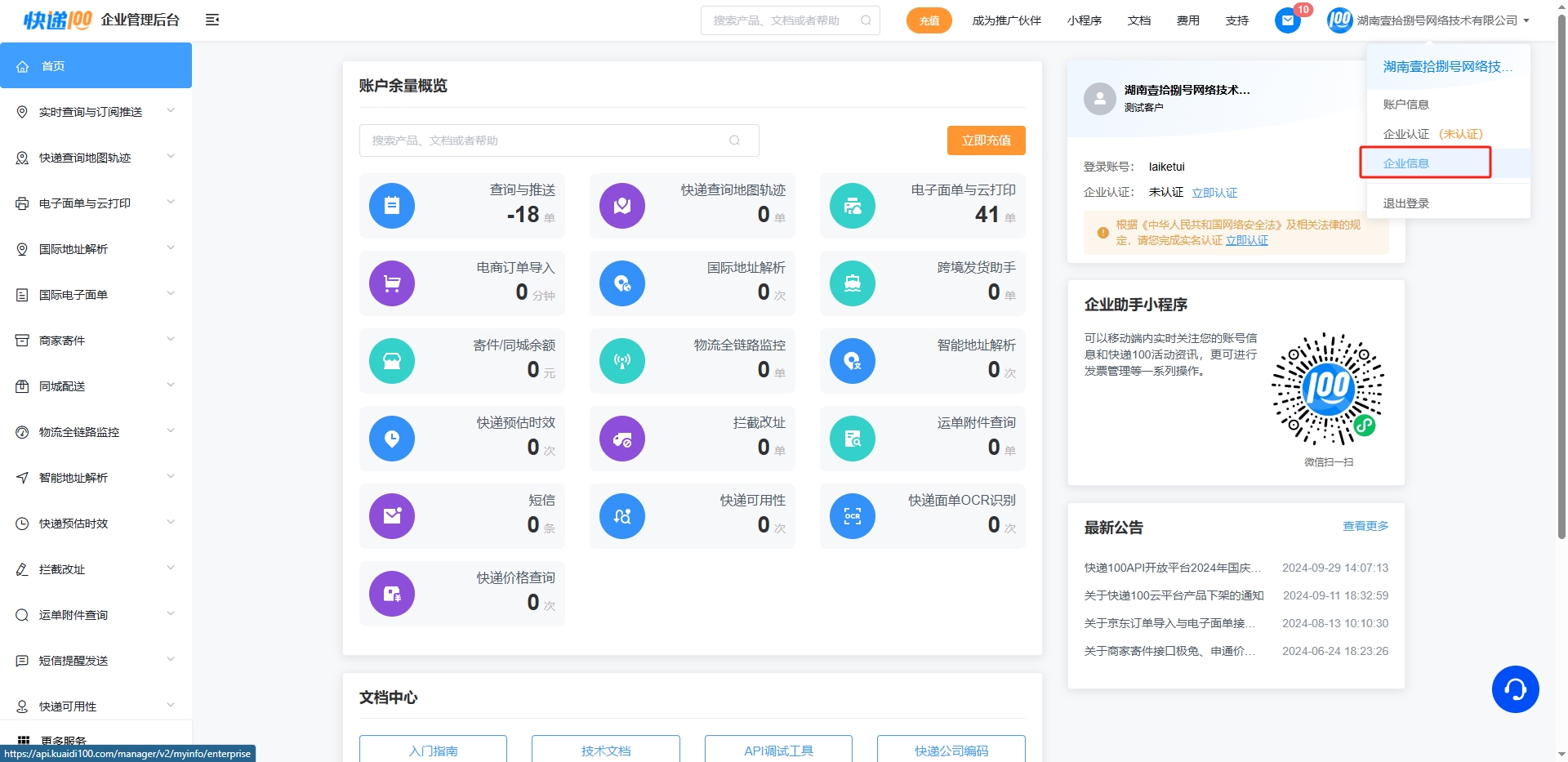The width and height of the screenshot is (1568, 762).
Task: Open the floating customer service icon bottom right
Action: point(1516,689)
